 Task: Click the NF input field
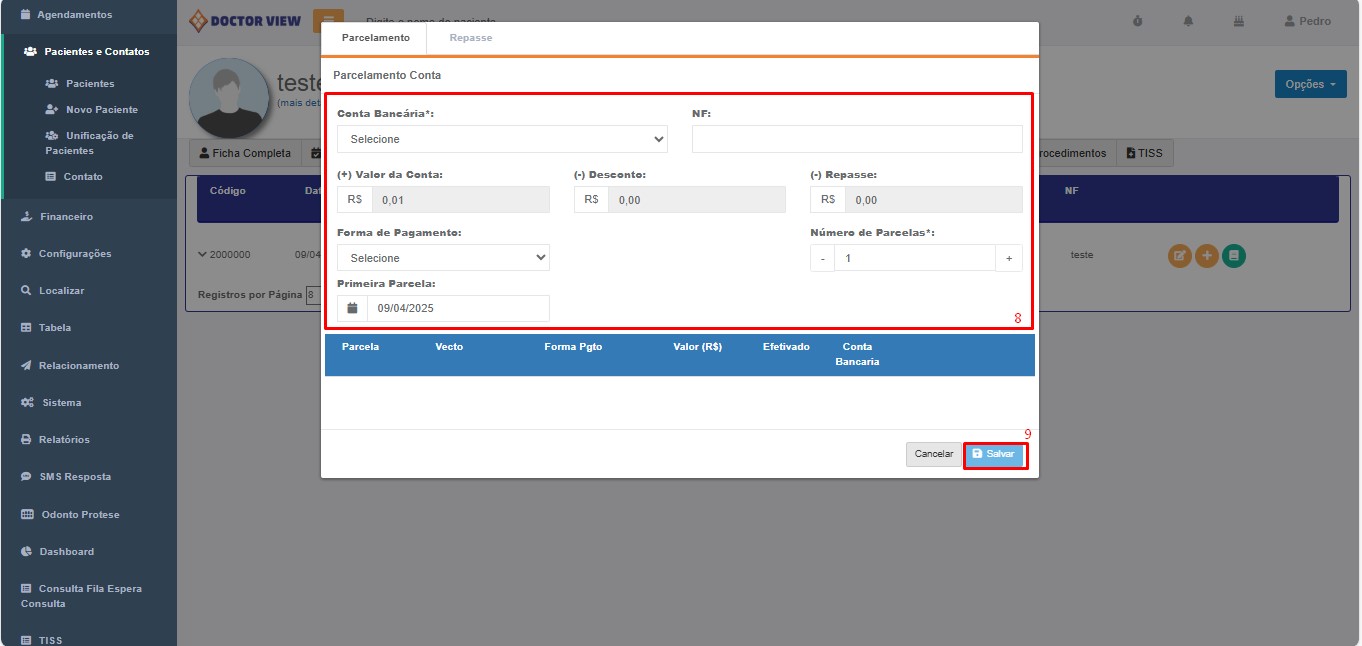[x=857, y=139]
